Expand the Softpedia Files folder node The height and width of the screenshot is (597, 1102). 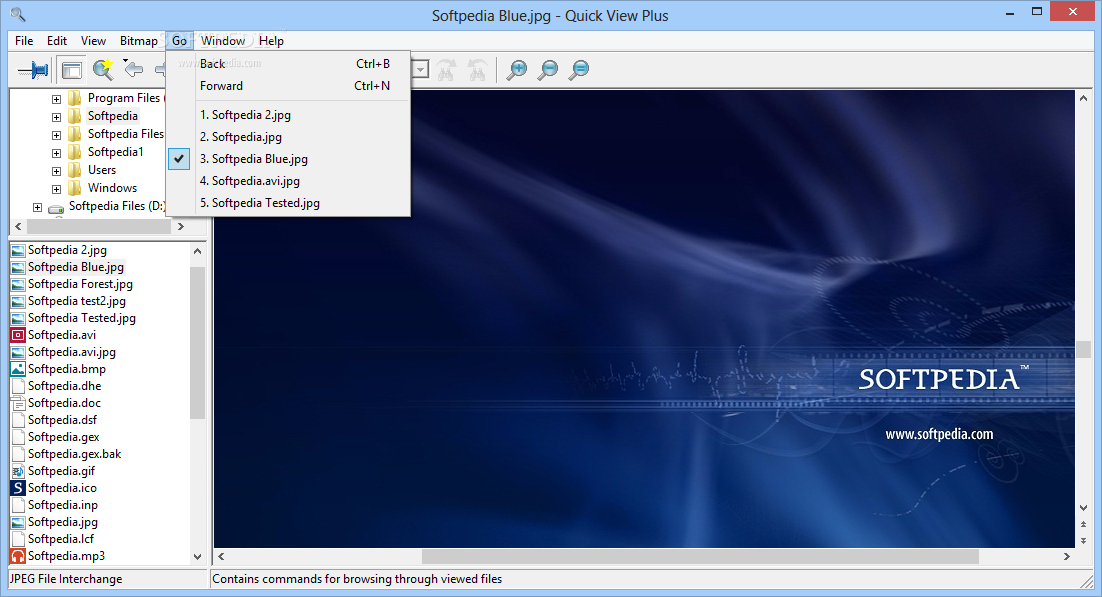(x=56, y=135)
